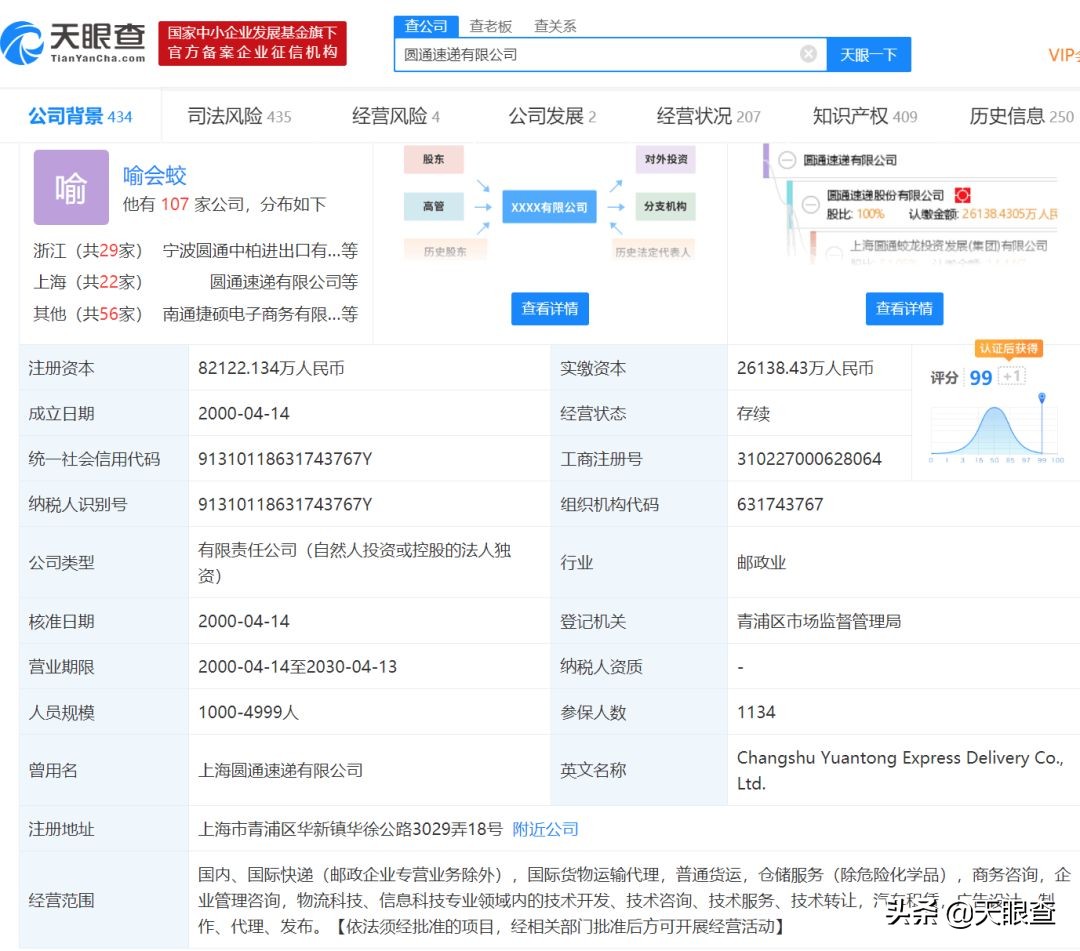Click 查看详情 under the relation graph
Image resolution: width=1080 pixels, height=951 pixels.
click(550, 309)
